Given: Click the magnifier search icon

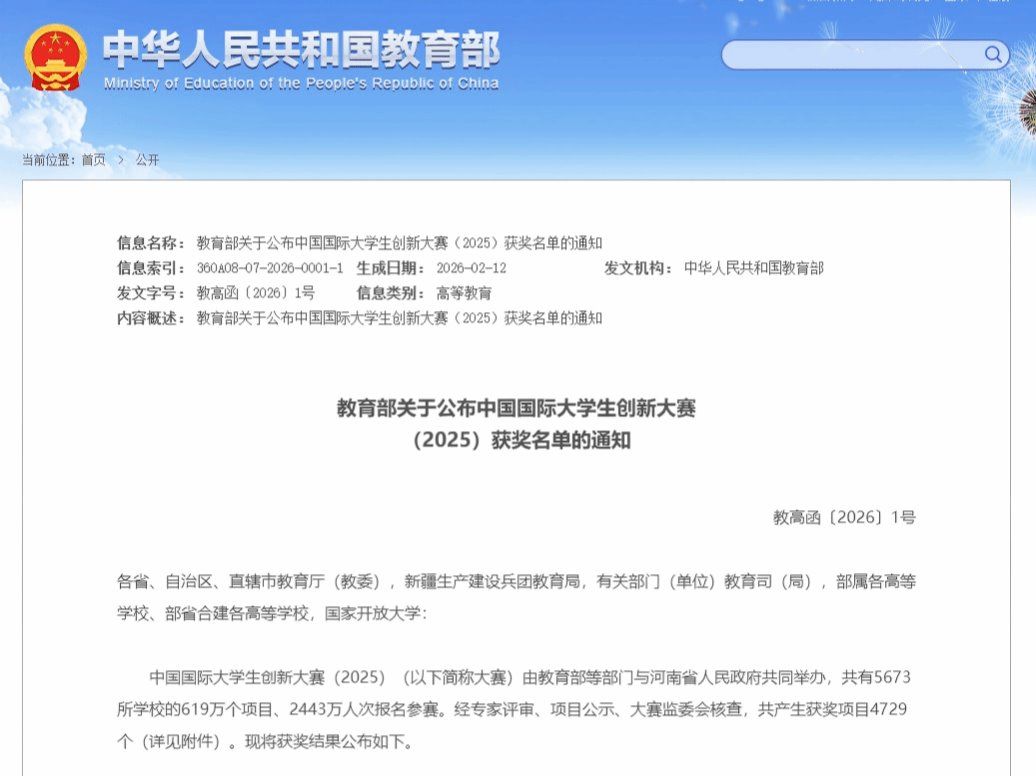Looking at the screenshot, I should (x=992, y=54).
